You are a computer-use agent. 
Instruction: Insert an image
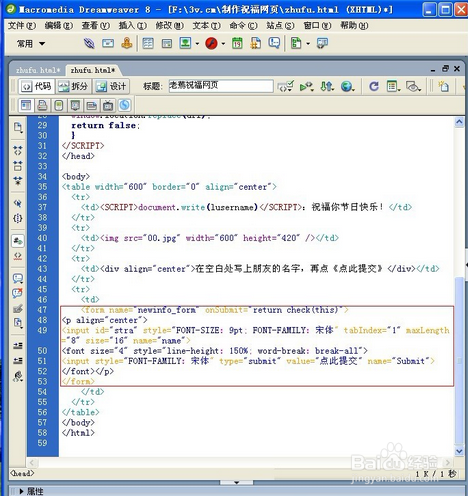[x=185, y=43]
